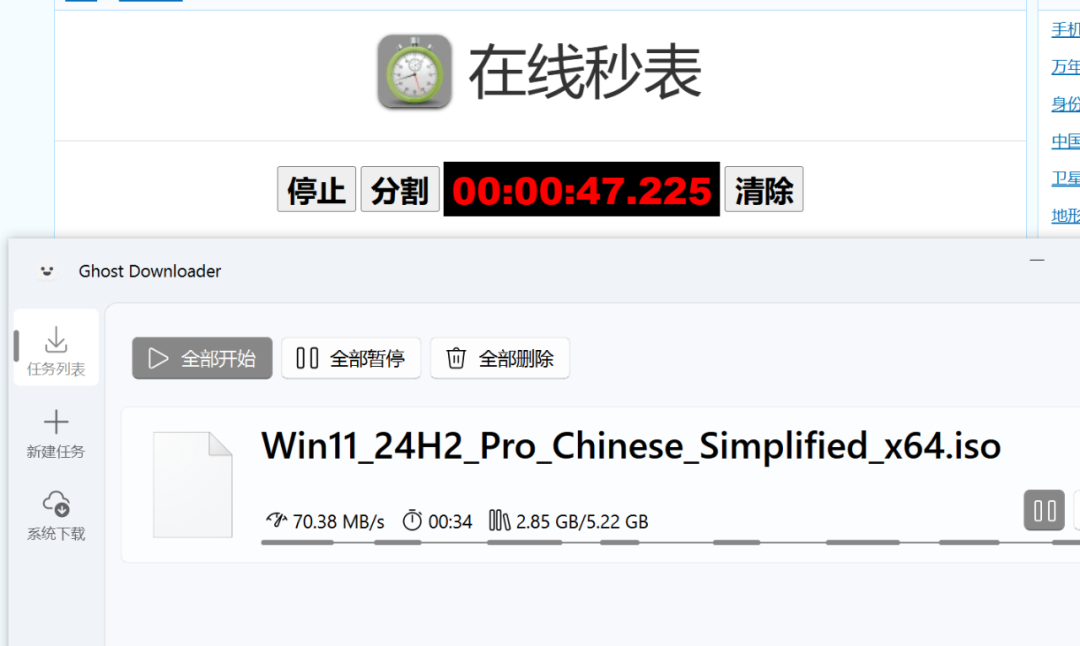Open the 系统下载 cloud download icon
Screen dimensions: 1080x646
[x=56, y=503]
